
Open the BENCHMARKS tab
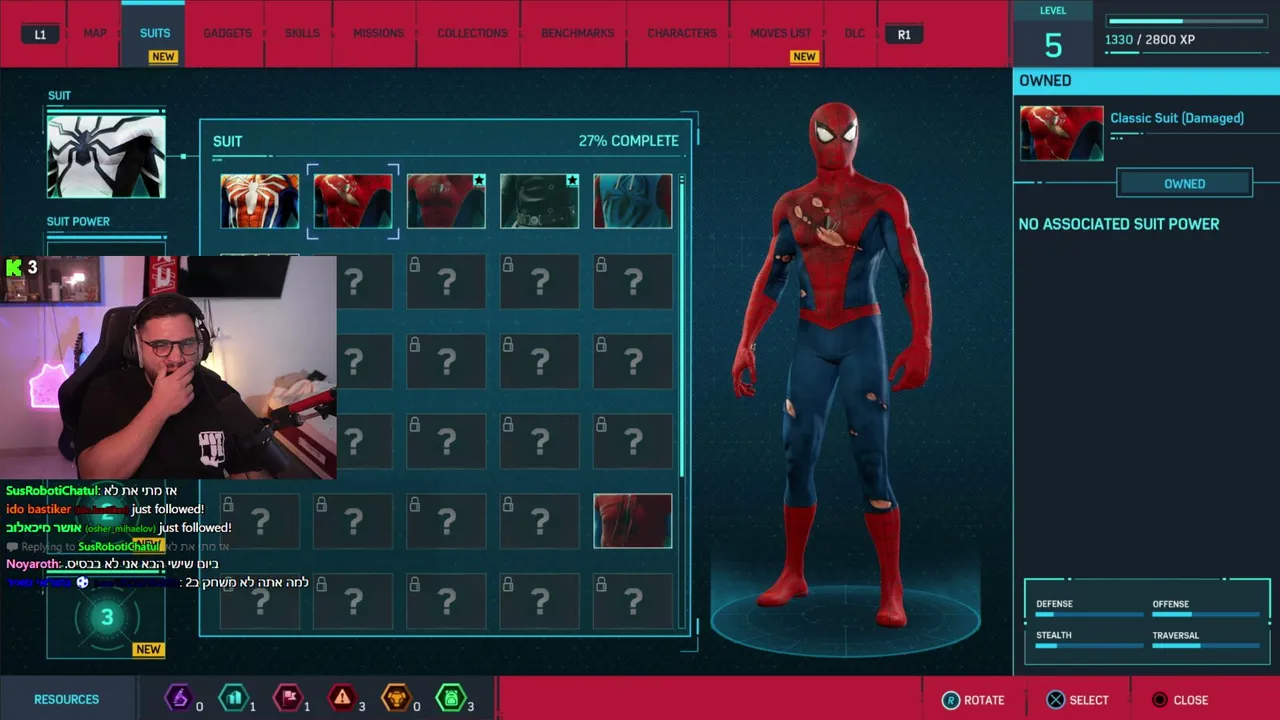[x=578, y=33]
